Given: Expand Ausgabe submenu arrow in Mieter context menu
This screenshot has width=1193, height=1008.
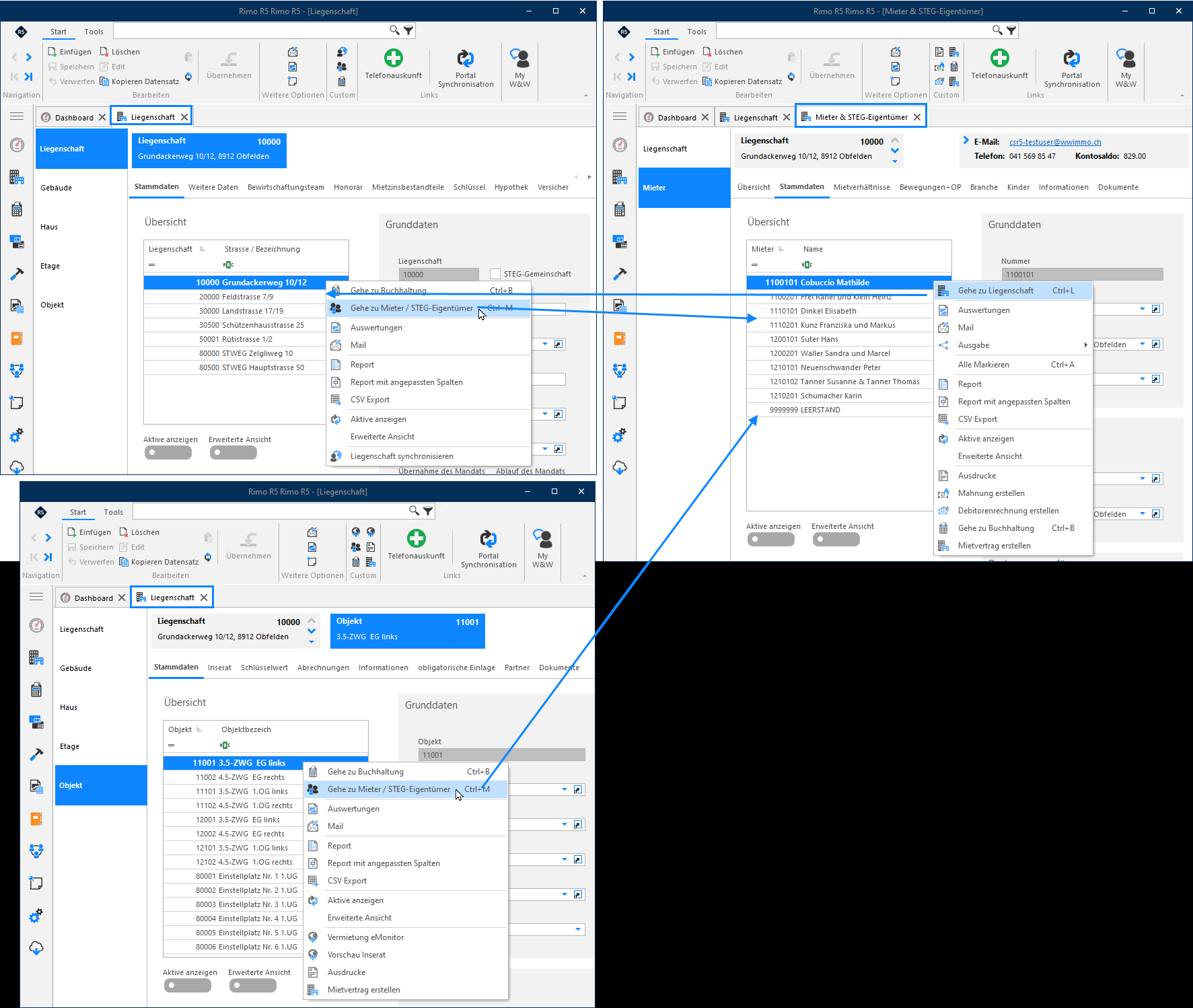Looking at the screenshot, I should point(1085,345).
